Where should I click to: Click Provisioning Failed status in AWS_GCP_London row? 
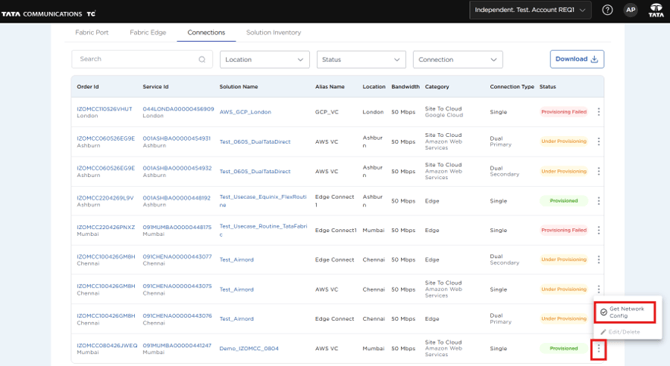564,112
